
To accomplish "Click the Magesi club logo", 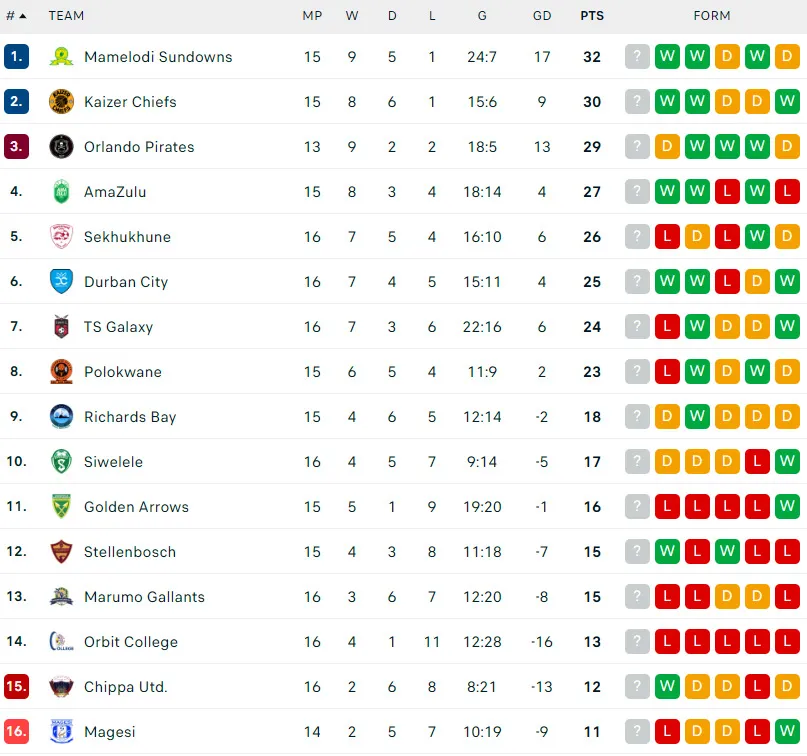I will click(x=61, y=732).
